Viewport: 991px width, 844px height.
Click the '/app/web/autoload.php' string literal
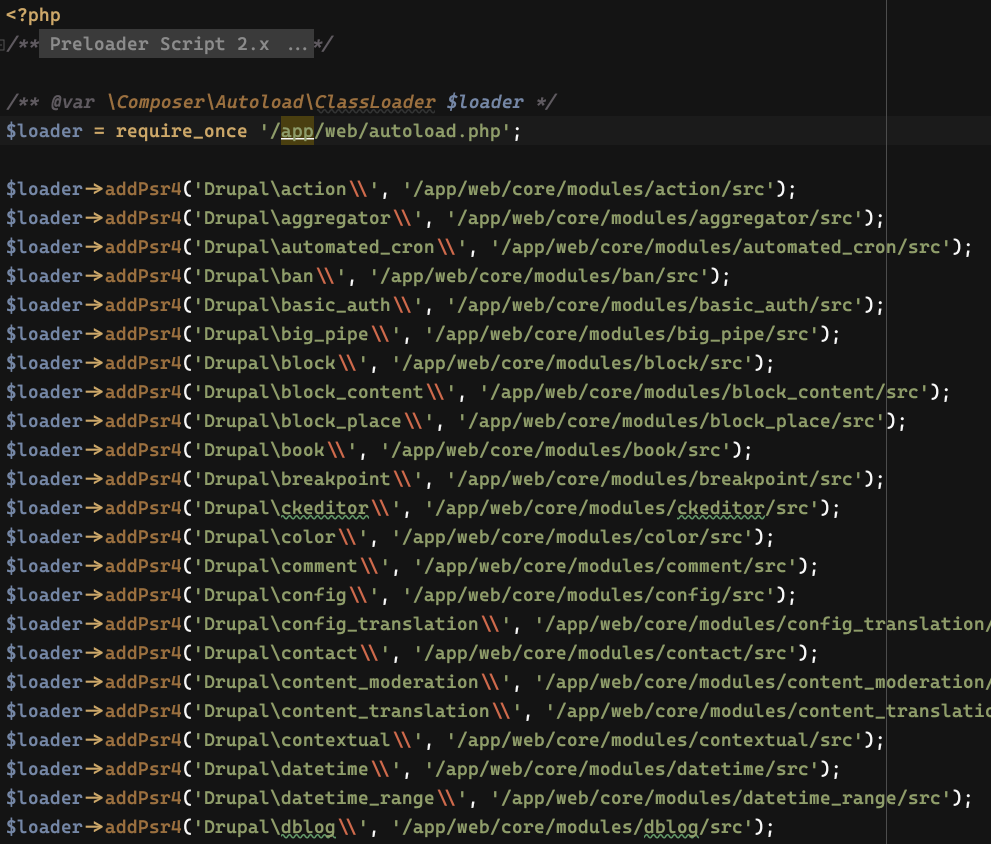tap(390, 131)
